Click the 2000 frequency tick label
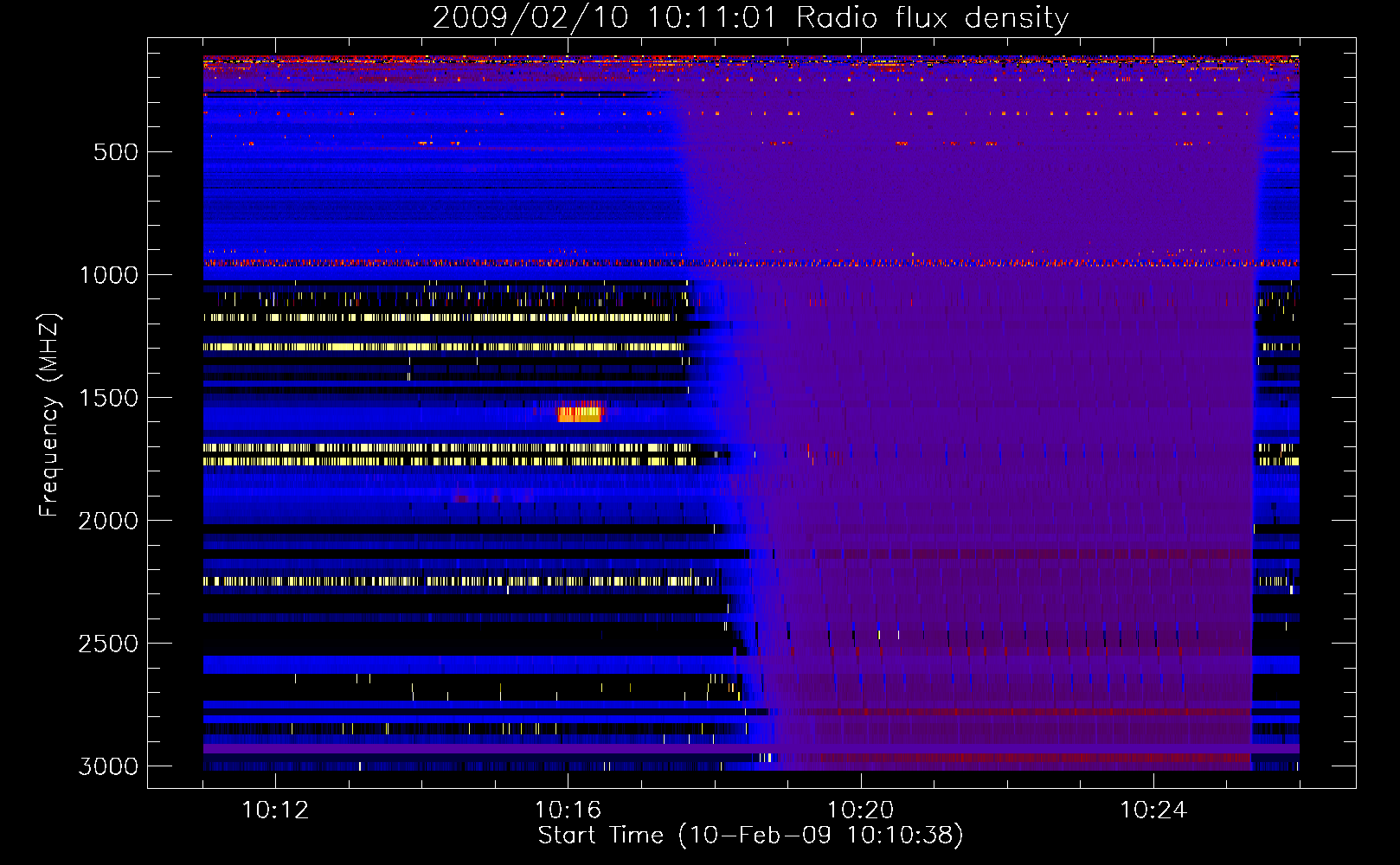 click(108, 521)
